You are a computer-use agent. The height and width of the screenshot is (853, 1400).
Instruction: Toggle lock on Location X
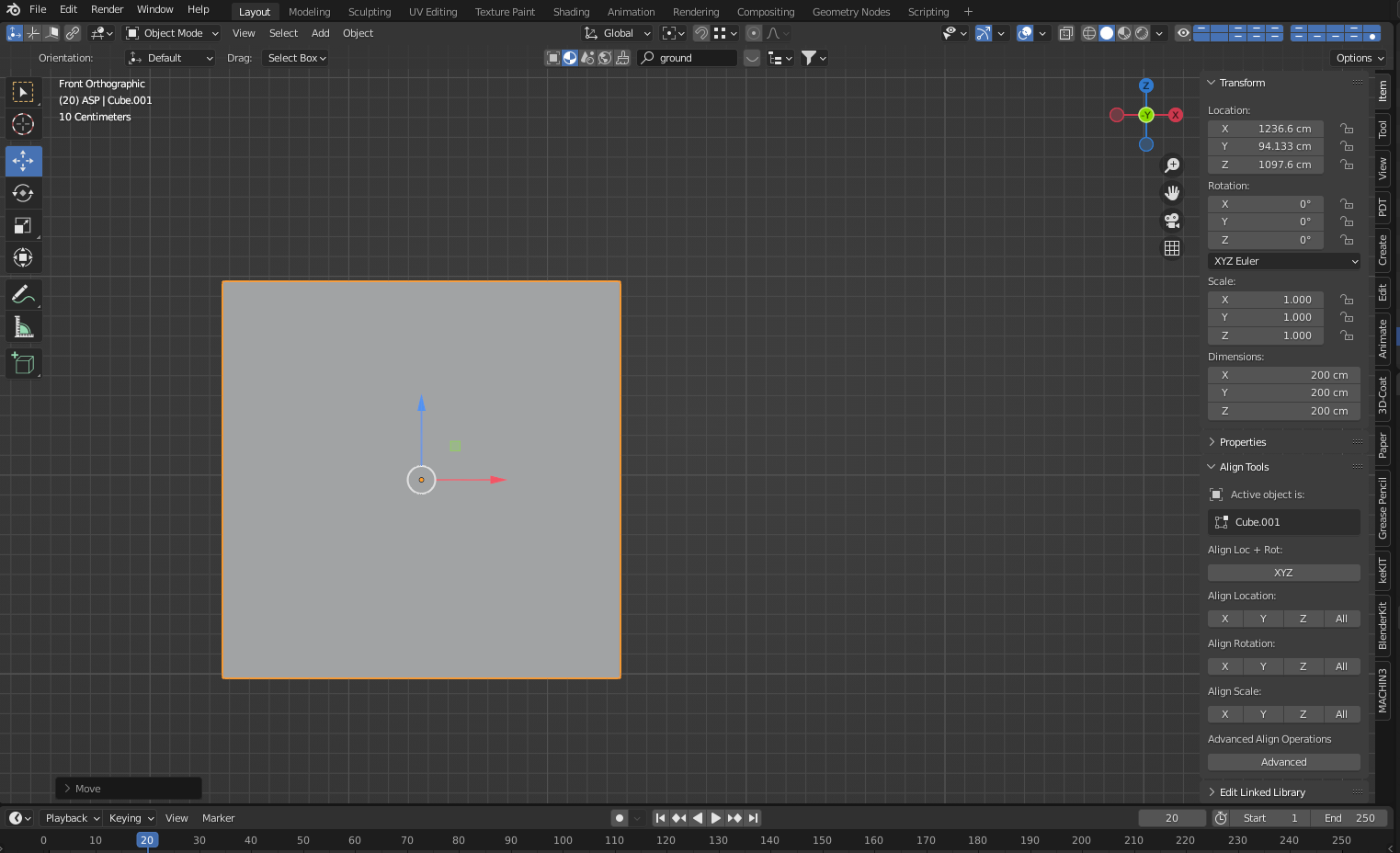[1347, 129]
